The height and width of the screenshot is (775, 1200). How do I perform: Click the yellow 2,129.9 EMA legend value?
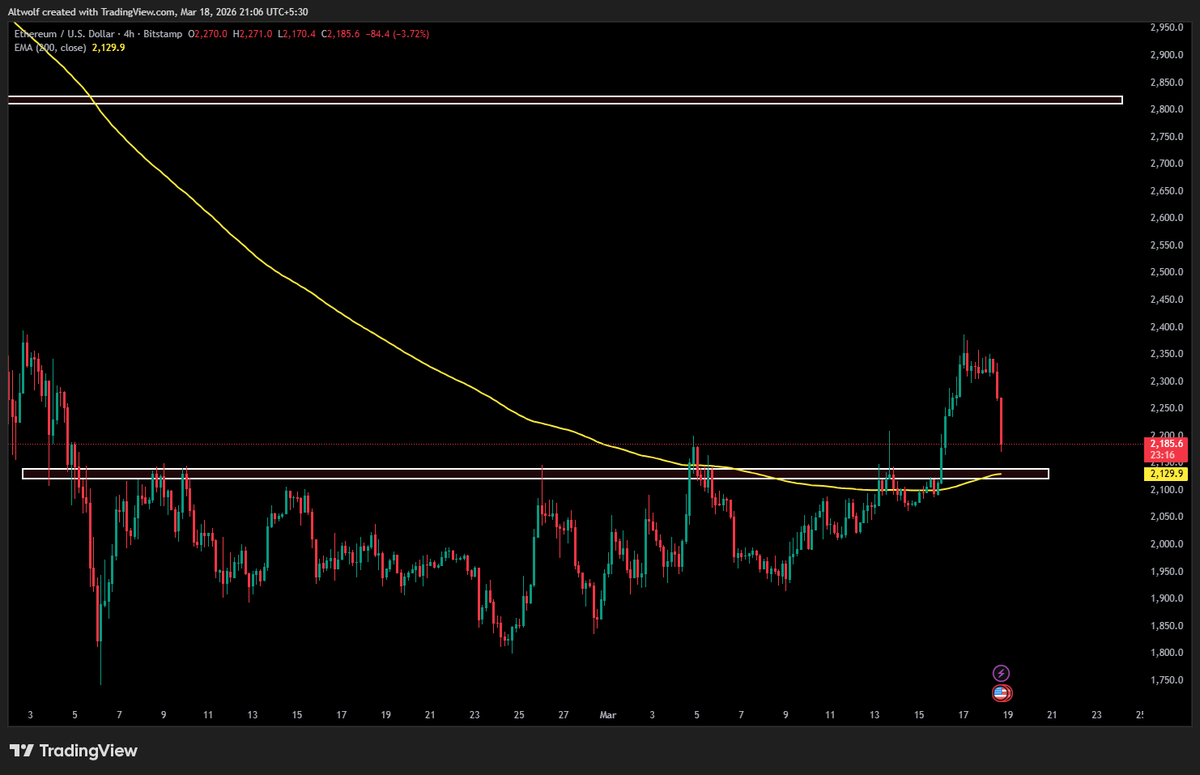tap(108, 47)
